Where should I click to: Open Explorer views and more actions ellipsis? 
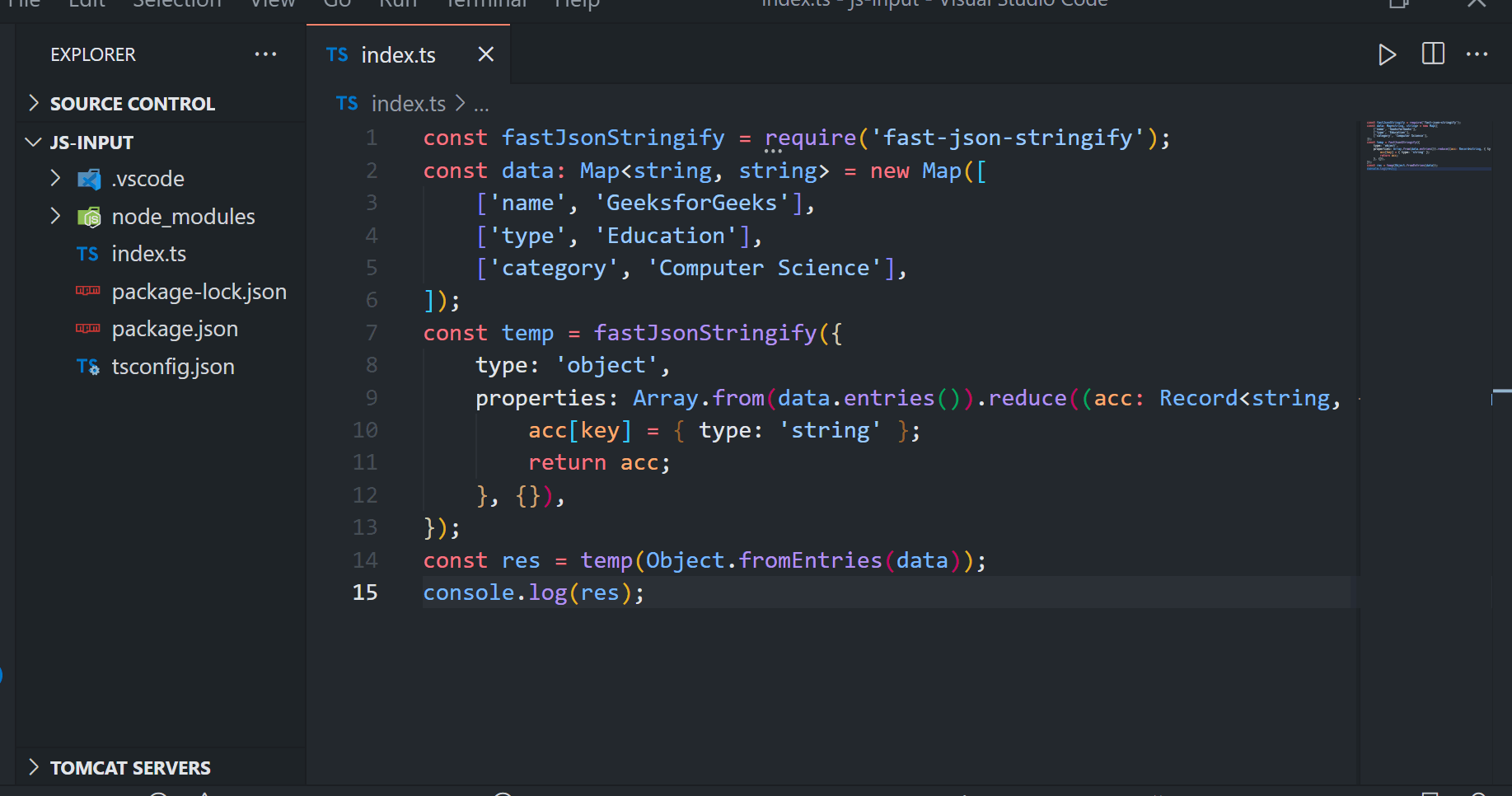click(x=265, y=54)
